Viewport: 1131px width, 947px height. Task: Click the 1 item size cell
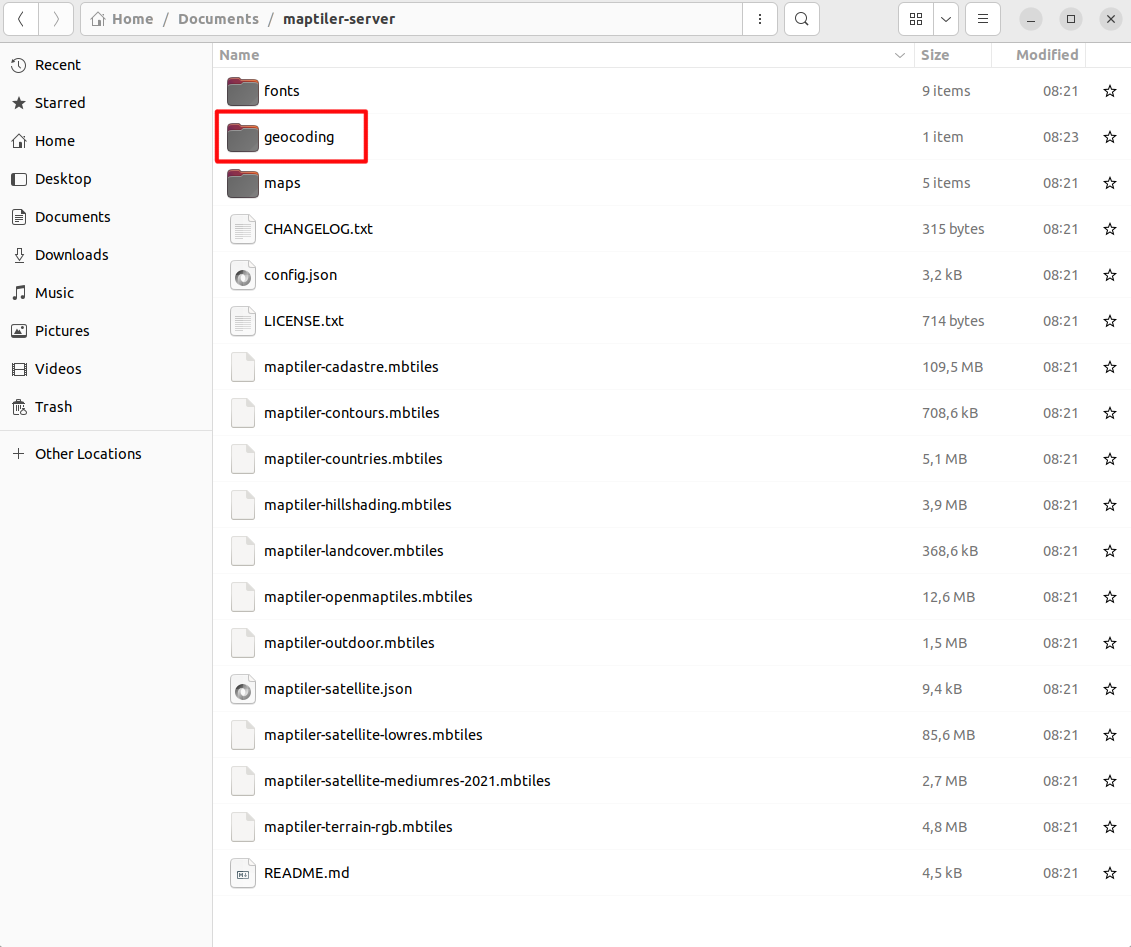tap(942, 137)
